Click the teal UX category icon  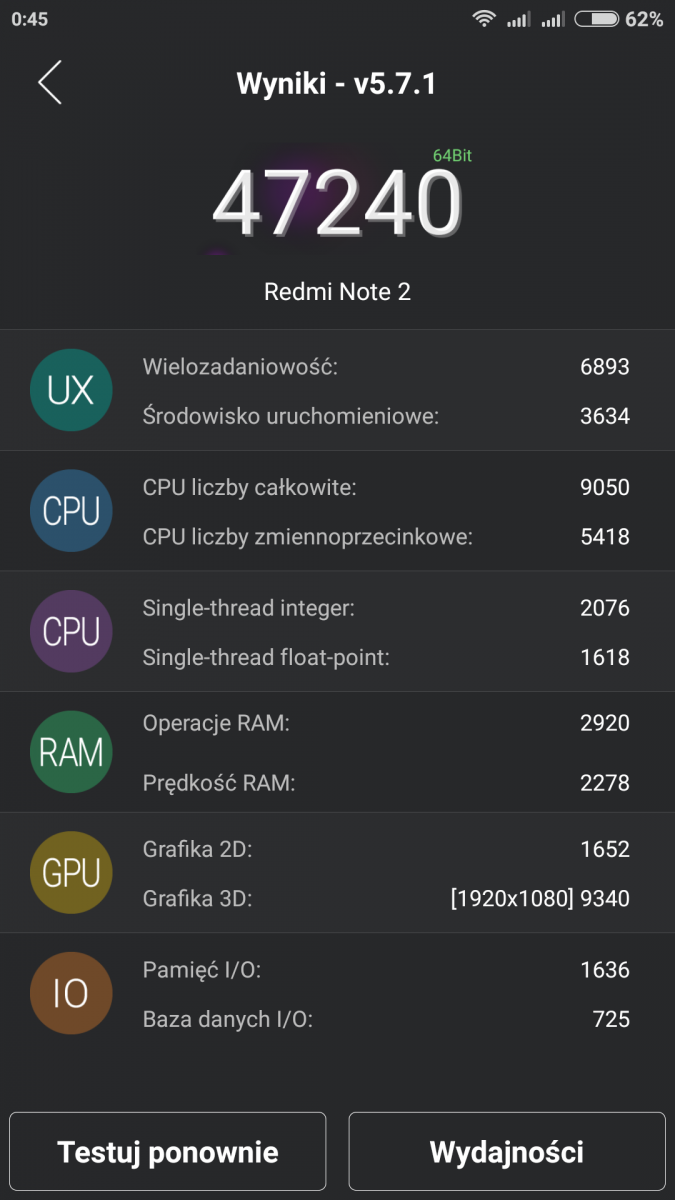pos(71,390)
